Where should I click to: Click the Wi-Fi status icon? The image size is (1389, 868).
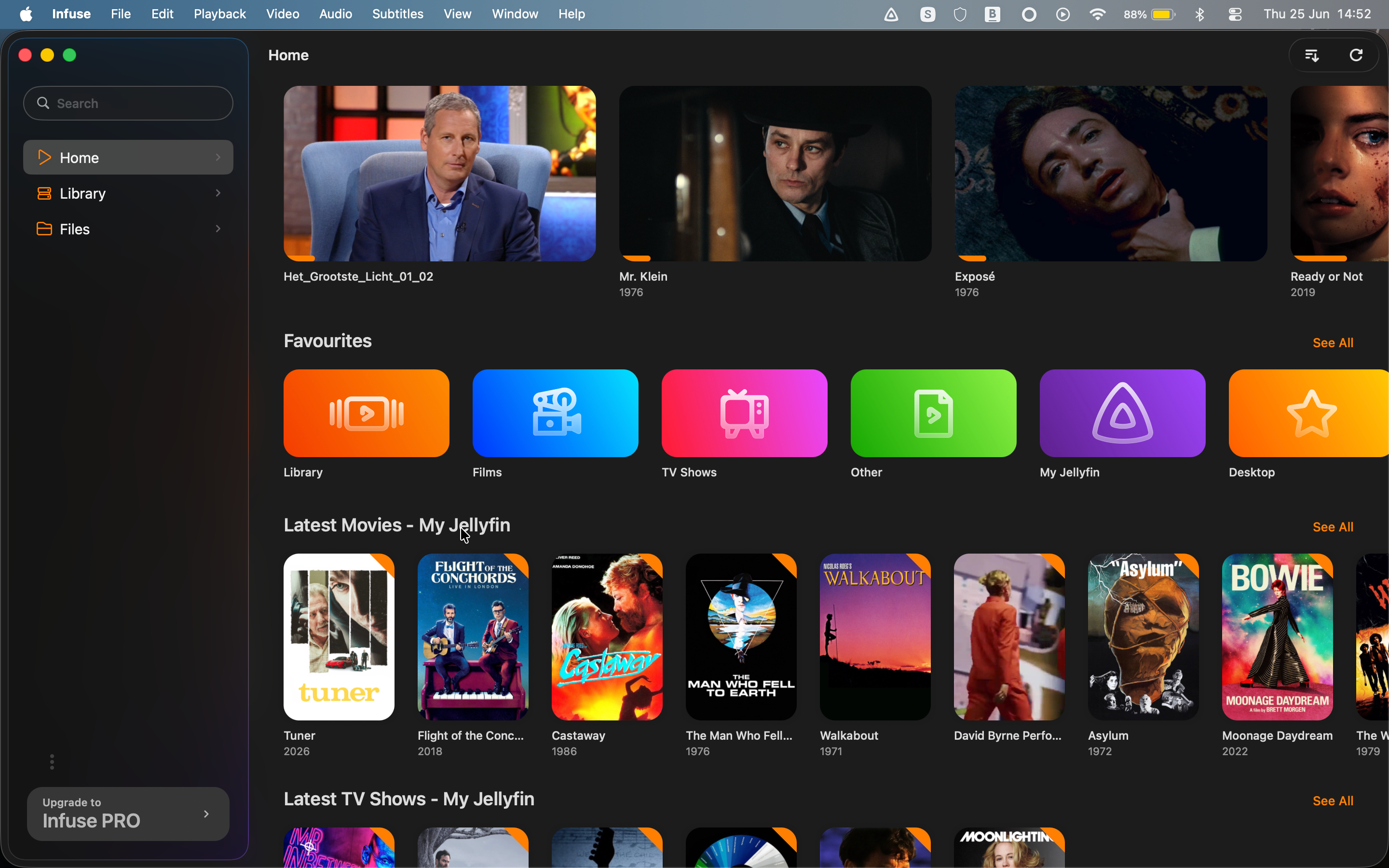tap(1097, 14)
